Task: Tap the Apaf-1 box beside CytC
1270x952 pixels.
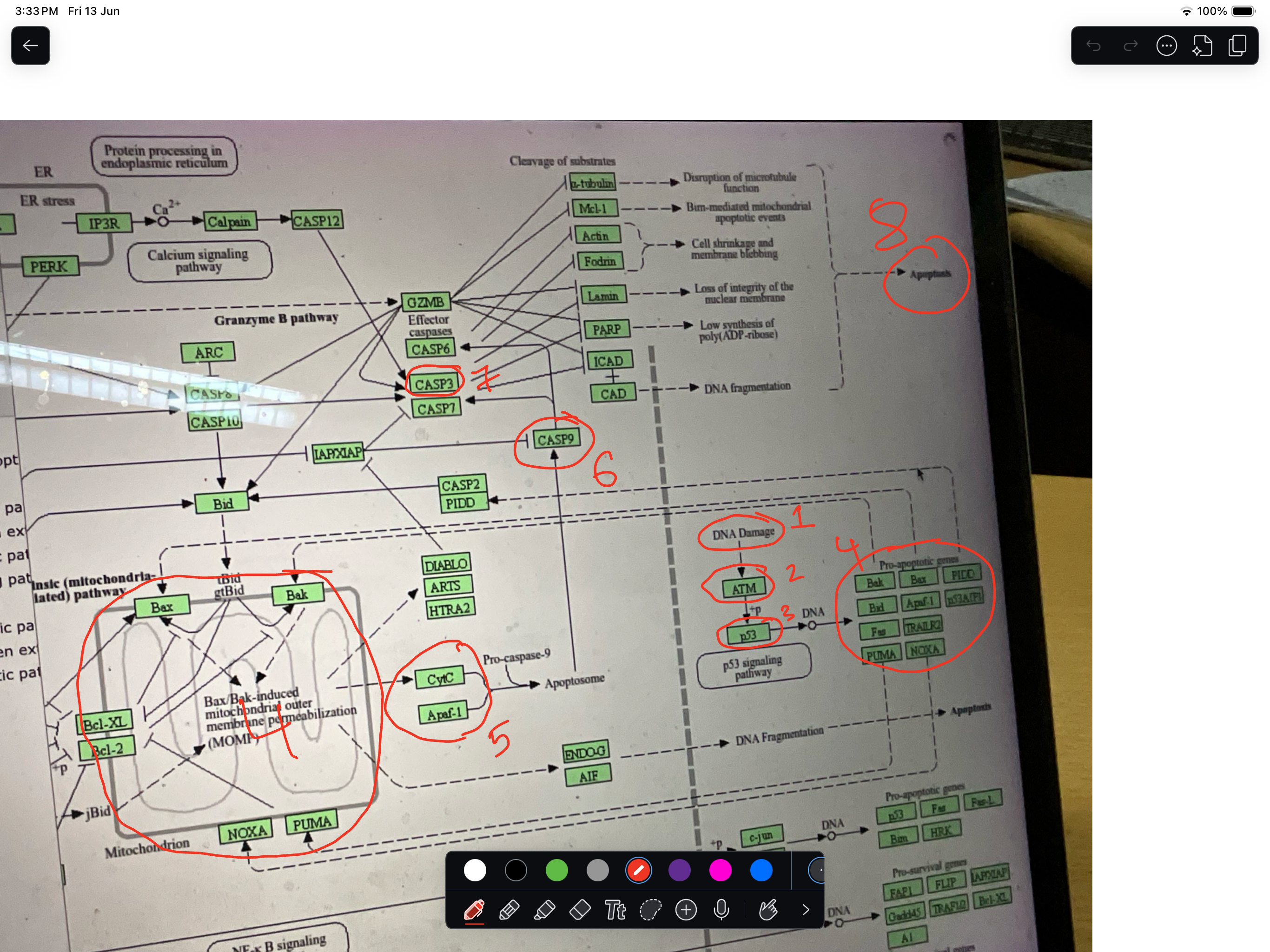Action: point(443,714)
